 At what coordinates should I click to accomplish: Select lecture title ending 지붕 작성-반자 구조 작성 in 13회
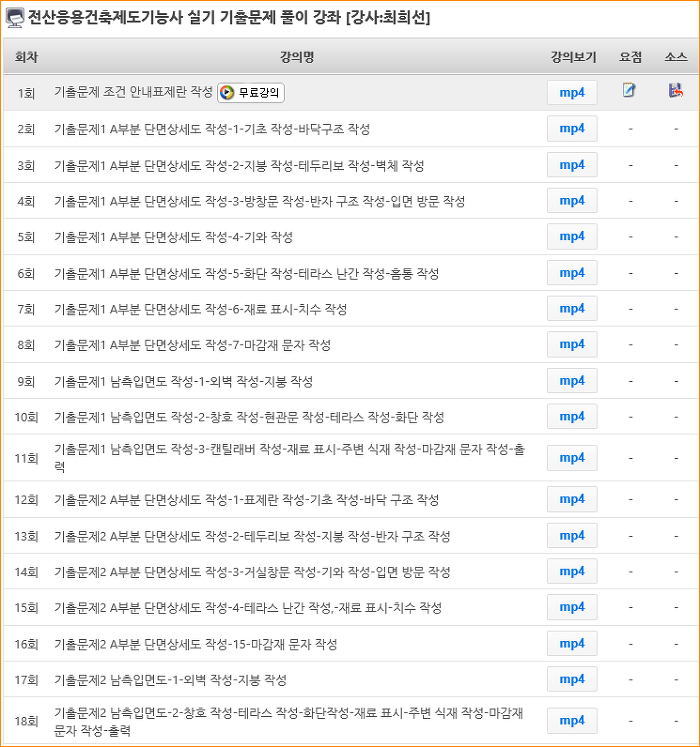(x=252, y=536)
